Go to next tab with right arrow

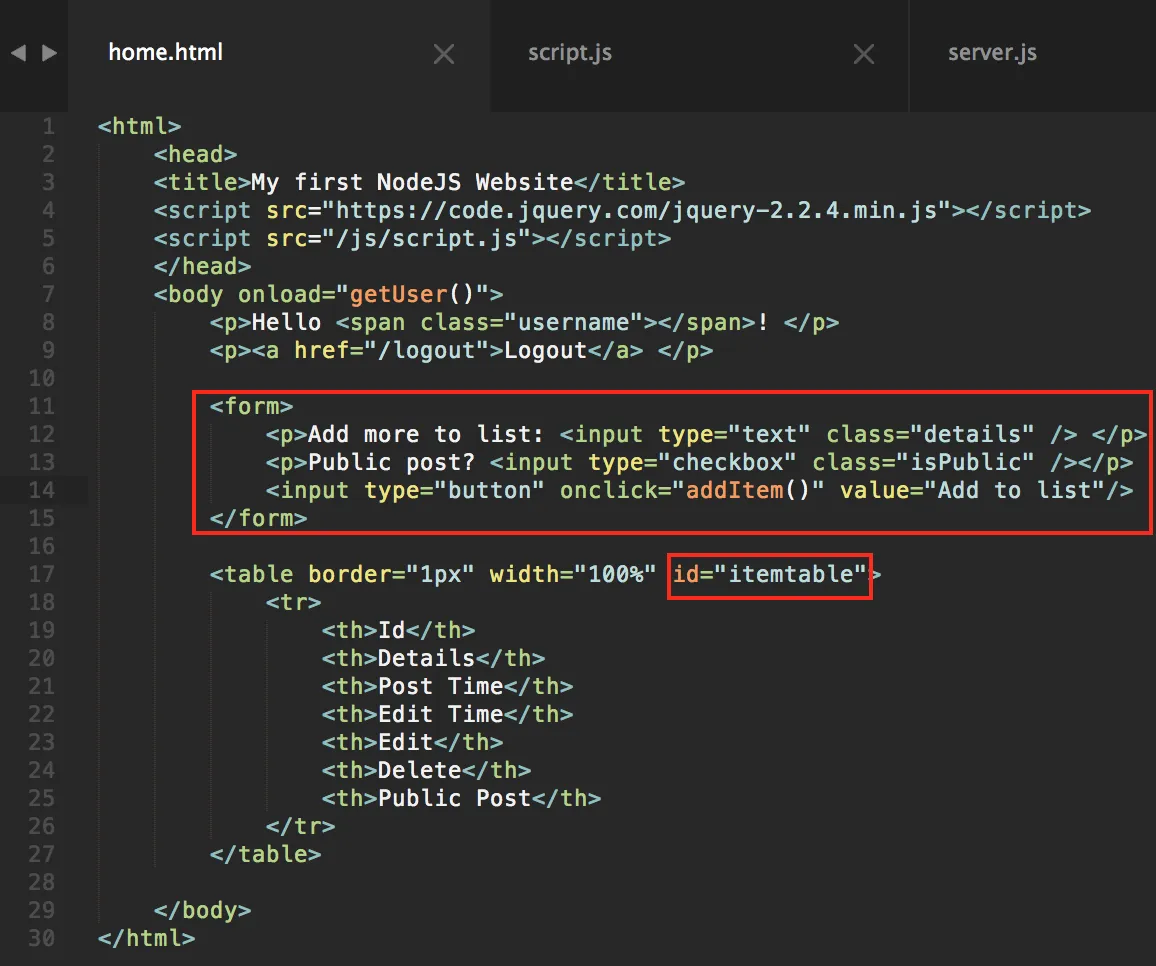click(x=49, y=53)
